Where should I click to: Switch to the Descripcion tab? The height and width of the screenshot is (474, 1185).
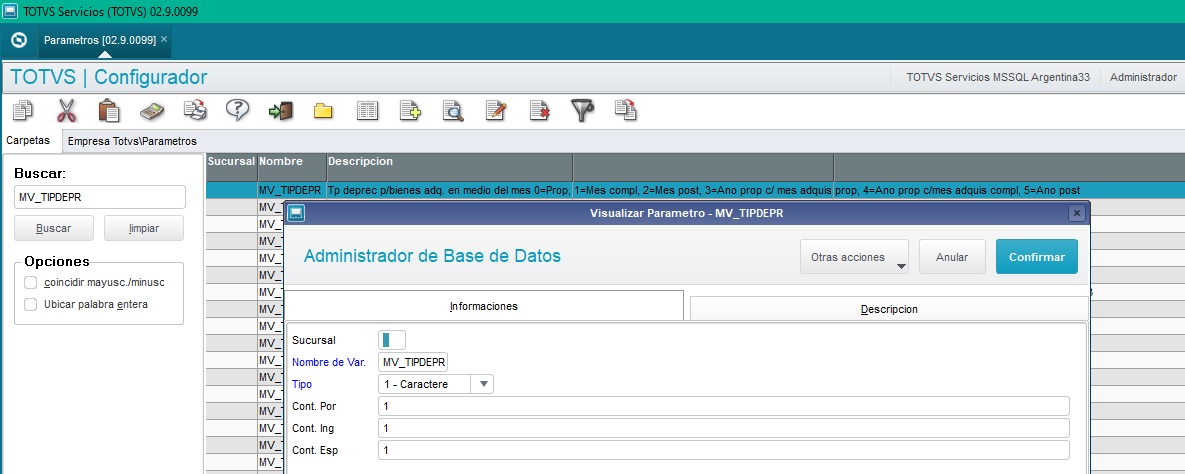click(889, 309)
